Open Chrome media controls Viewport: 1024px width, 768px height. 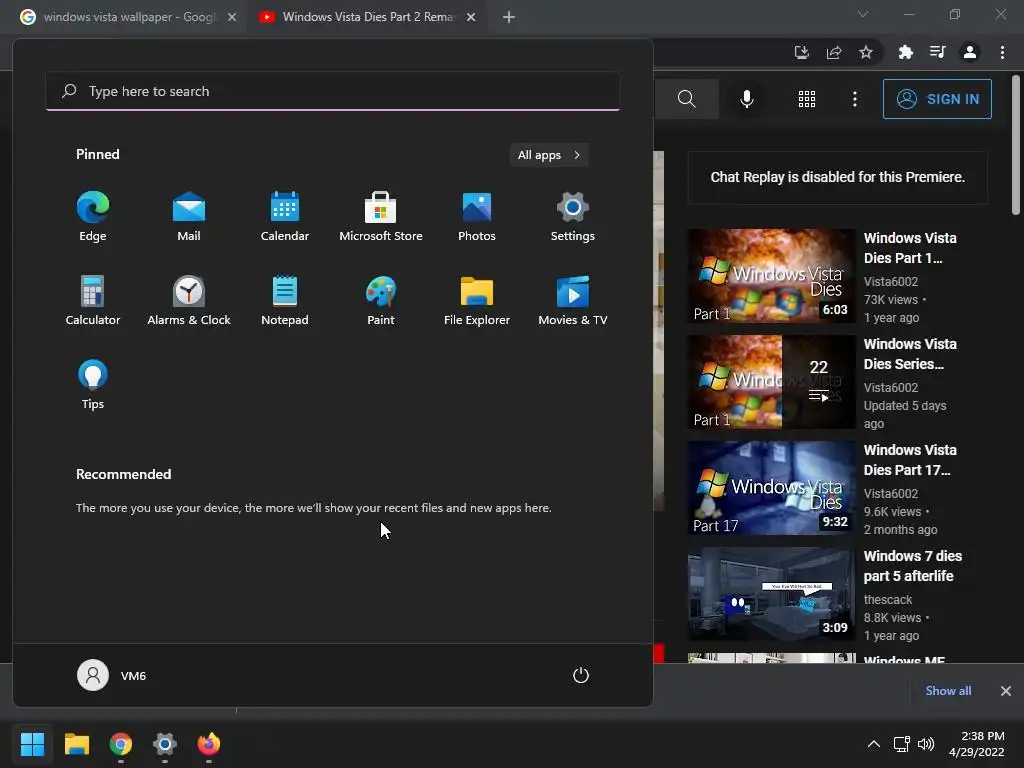(x=937, y=52)
